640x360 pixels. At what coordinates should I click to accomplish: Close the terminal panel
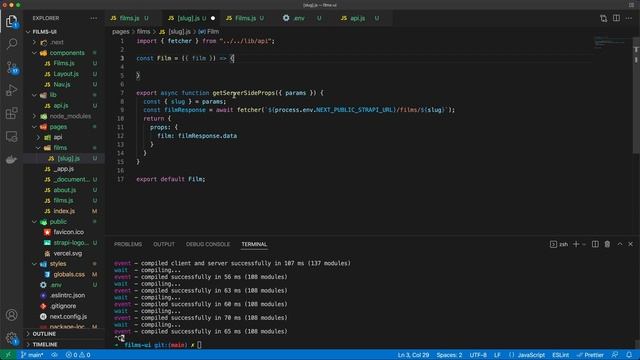631,244
